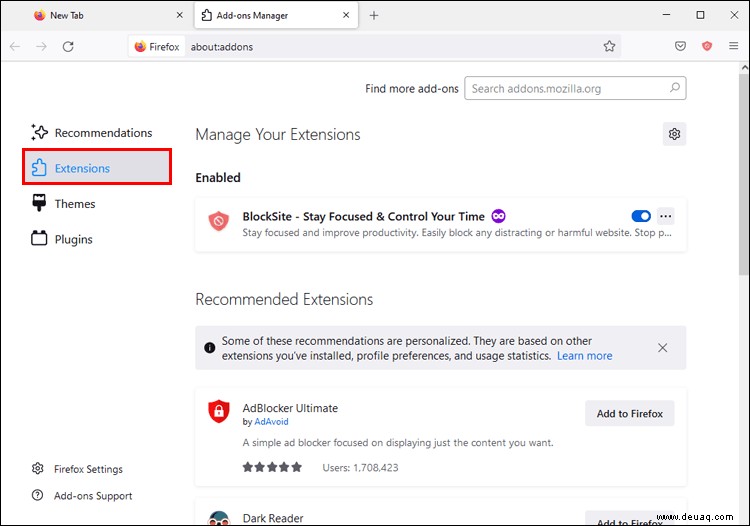Click the forward navigation arrow

click(x=42, y=46)
